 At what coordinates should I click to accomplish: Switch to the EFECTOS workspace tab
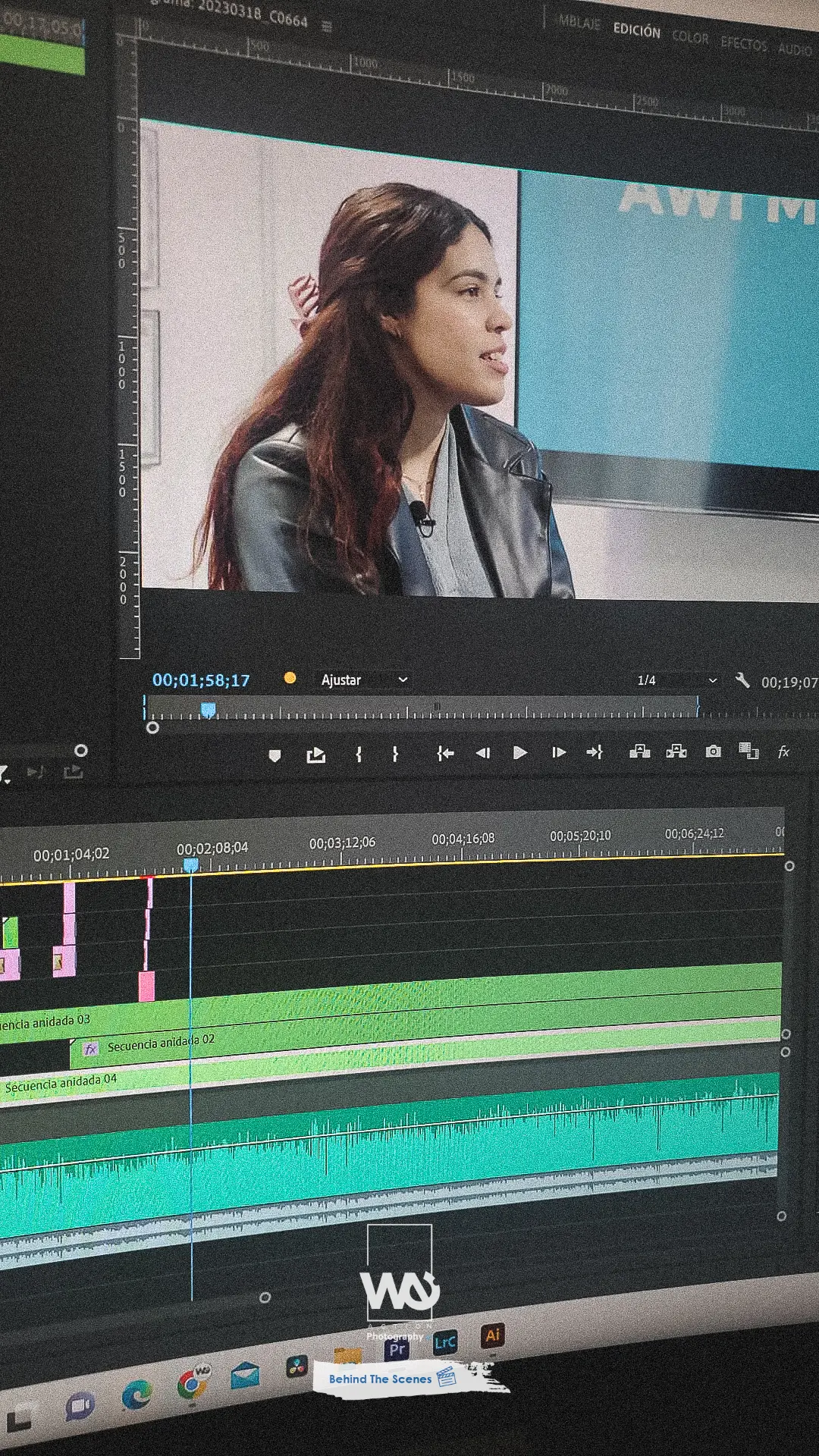click(744, 43)
